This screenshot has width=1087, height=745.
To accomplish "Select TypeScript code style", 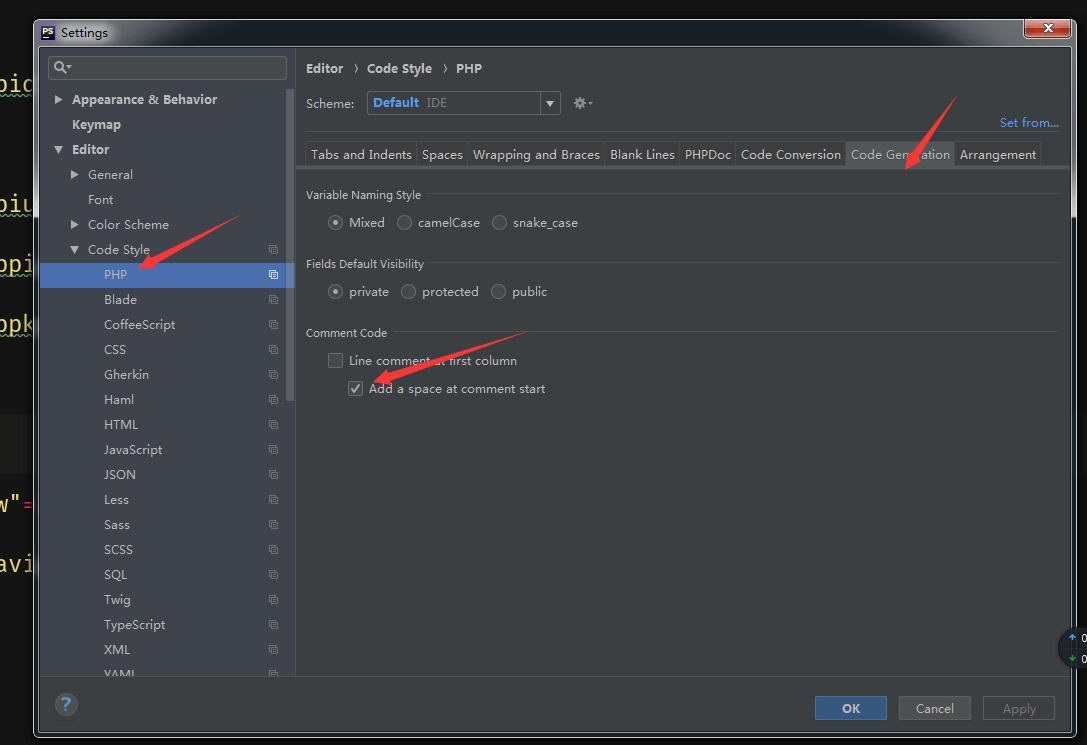I will [x=134, y=624].
